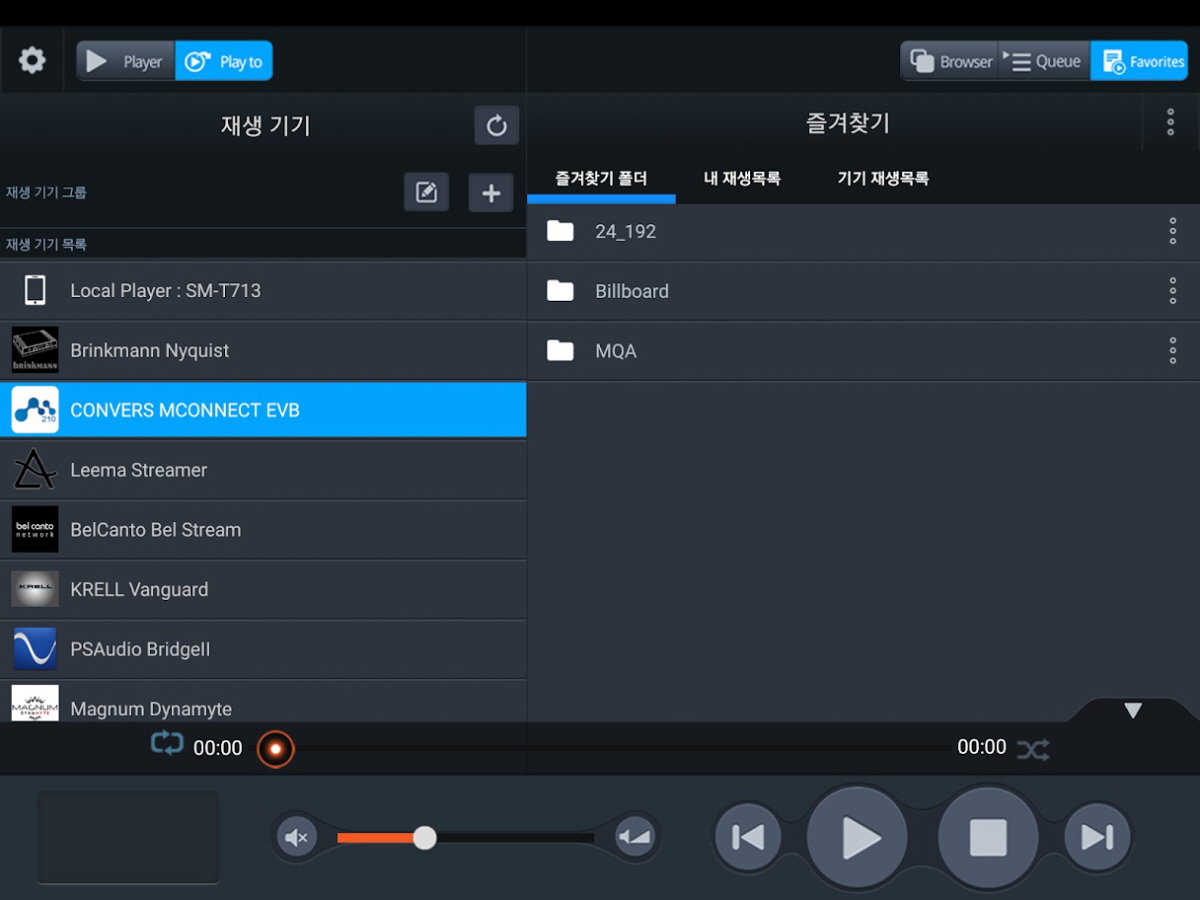Click the Billboard folder name
This screenshot has width=1200, height=900.
(x=632, y=292)
